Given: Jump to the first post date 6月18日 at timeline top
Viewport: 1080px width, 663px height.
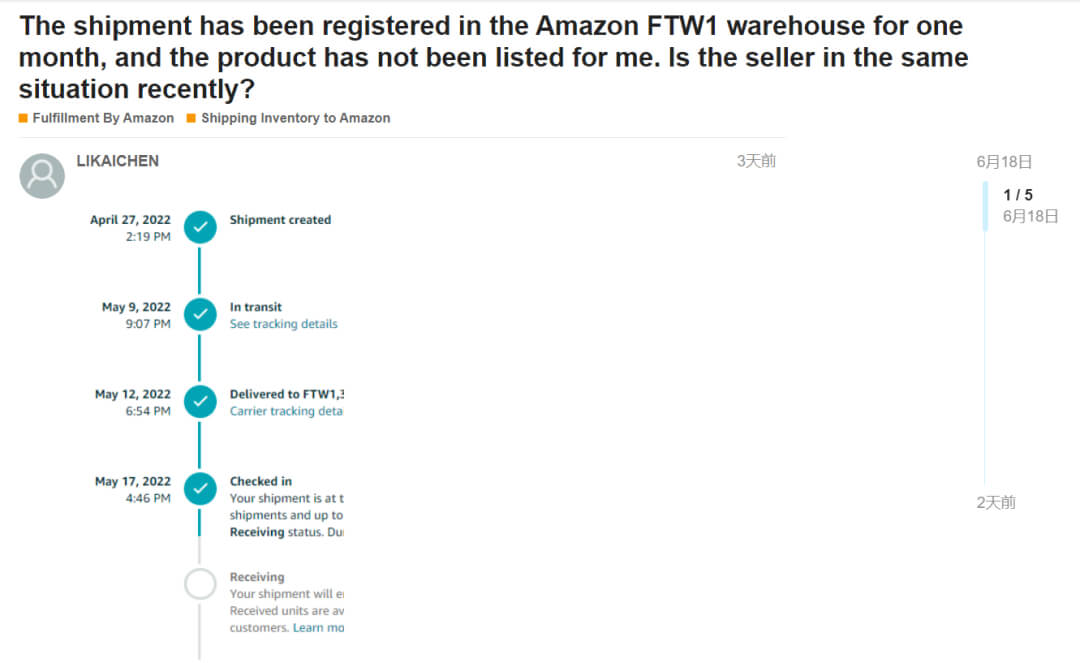Looking at the screenshot, I should [1004, 162].
